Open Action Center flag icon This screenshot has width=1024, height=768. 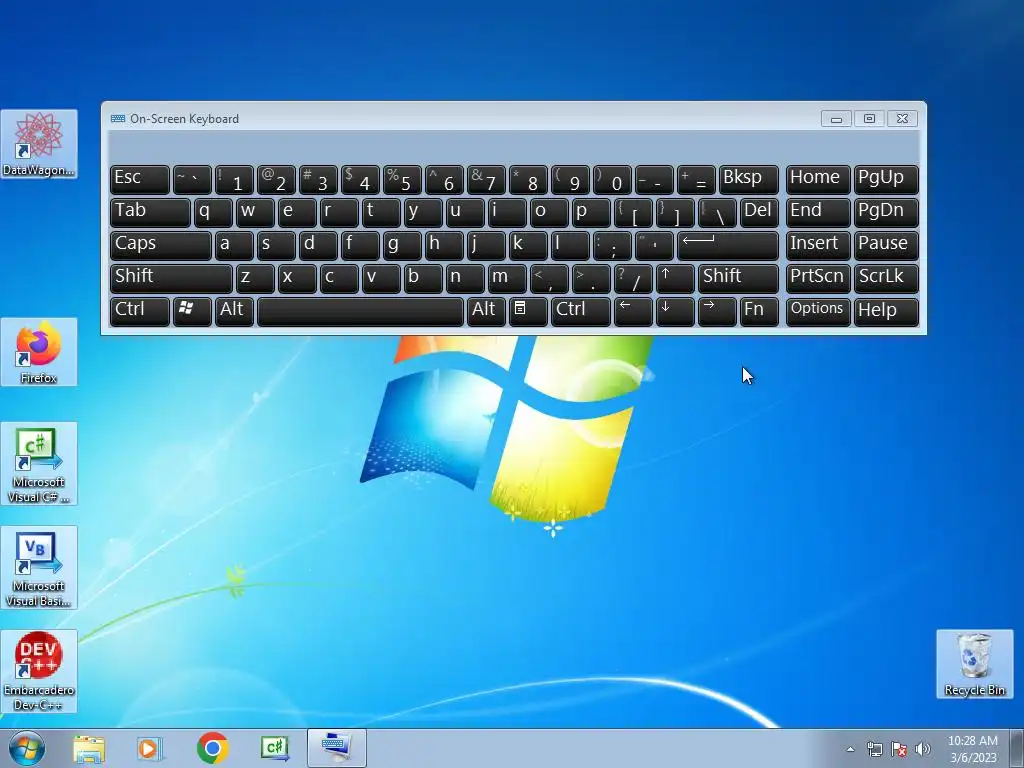coord(899,749)
